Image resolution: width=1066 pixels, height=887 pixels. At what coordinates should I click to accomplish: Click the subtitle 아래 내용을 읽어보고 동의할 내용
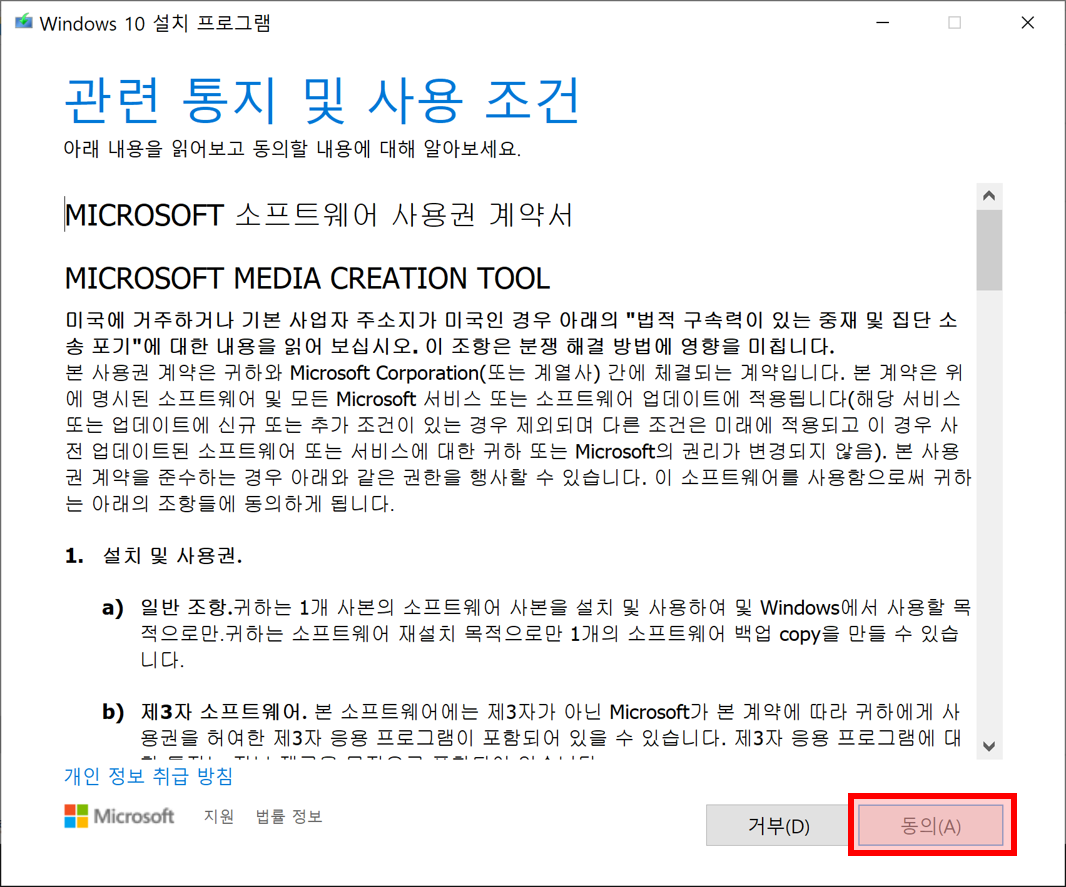tap(292, 149)
